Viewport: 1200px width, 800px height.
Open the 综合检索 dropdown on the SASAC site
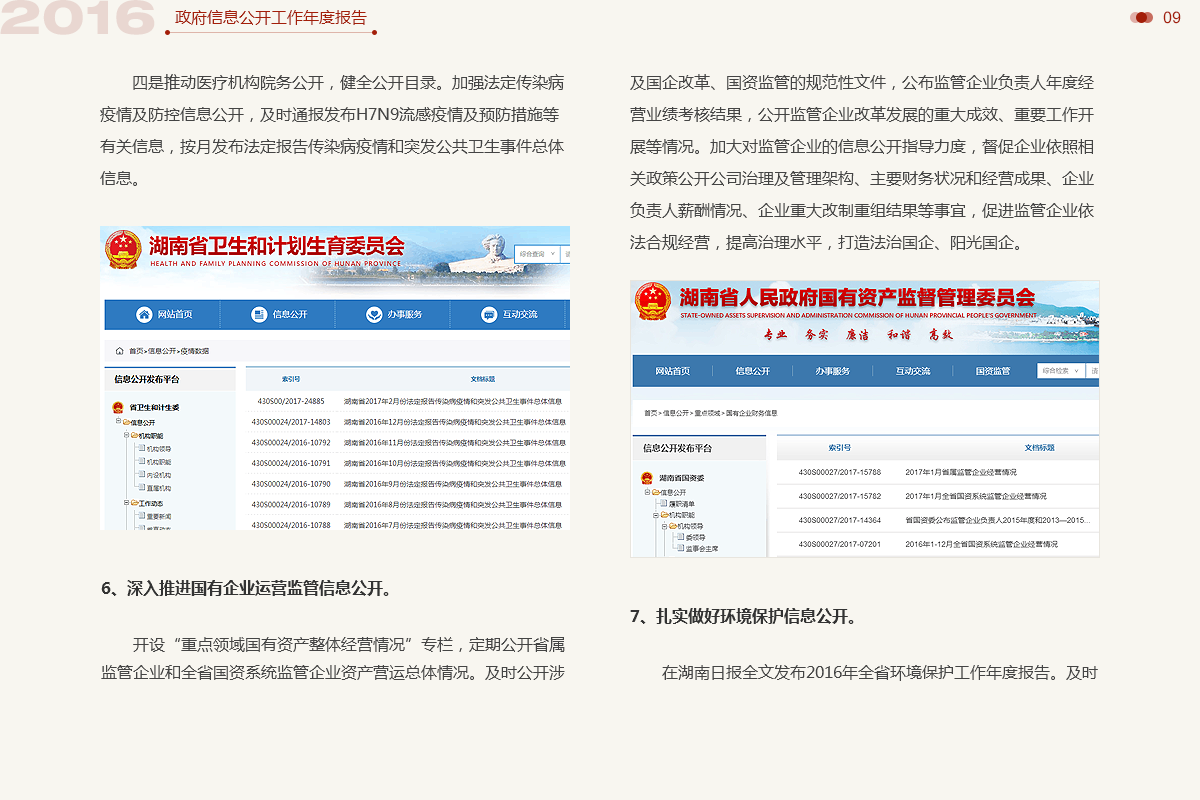1060,370
